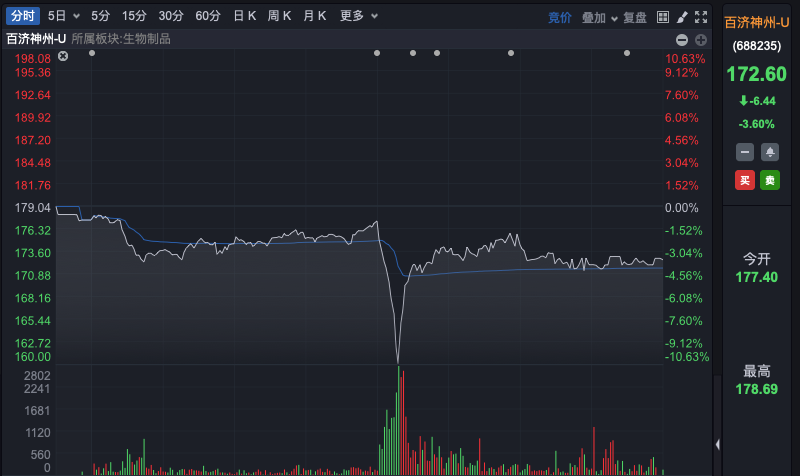Open the 5日 period dropdown arrow
This screenshot has width=800, height=476.
coord(77,16)
